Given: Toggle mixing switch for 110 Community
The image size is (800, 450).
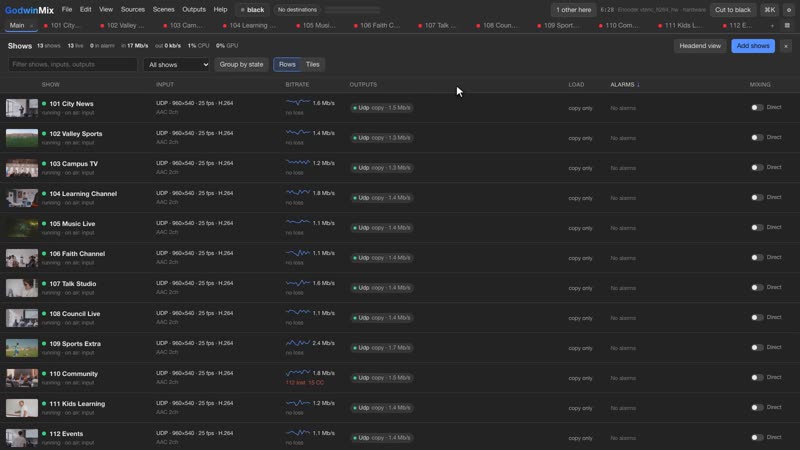Looking at the screenshot, I should coord(757,378).
